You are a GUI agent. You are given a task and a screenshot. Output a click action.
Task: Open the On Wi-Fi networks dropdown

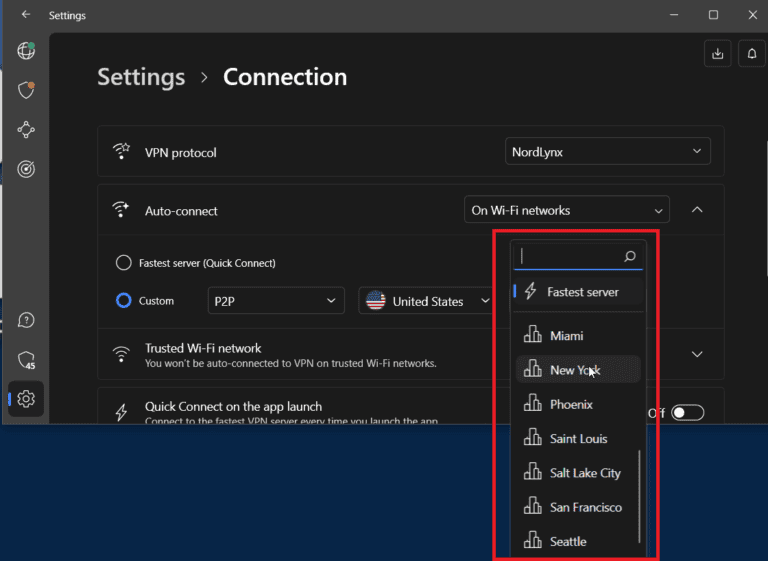pos(566,210)
